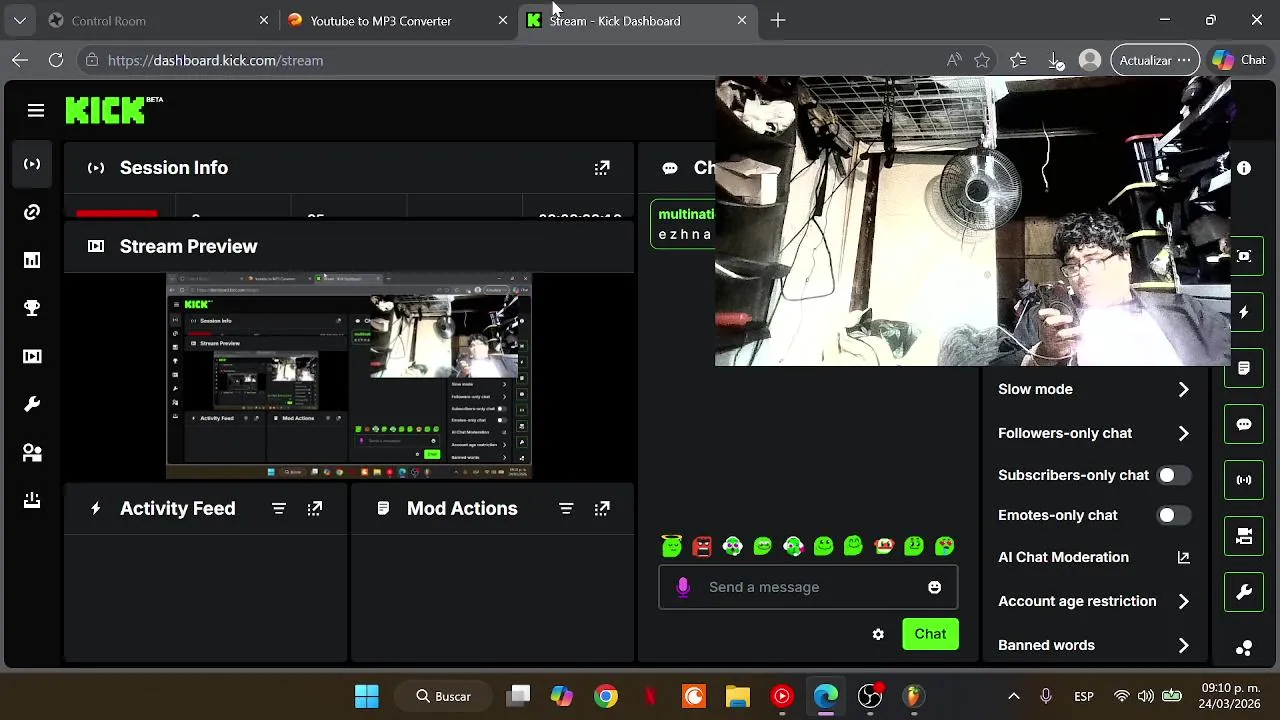
Task: Toggle Subscribers-only chat switch
Action: coord(1173,475)
